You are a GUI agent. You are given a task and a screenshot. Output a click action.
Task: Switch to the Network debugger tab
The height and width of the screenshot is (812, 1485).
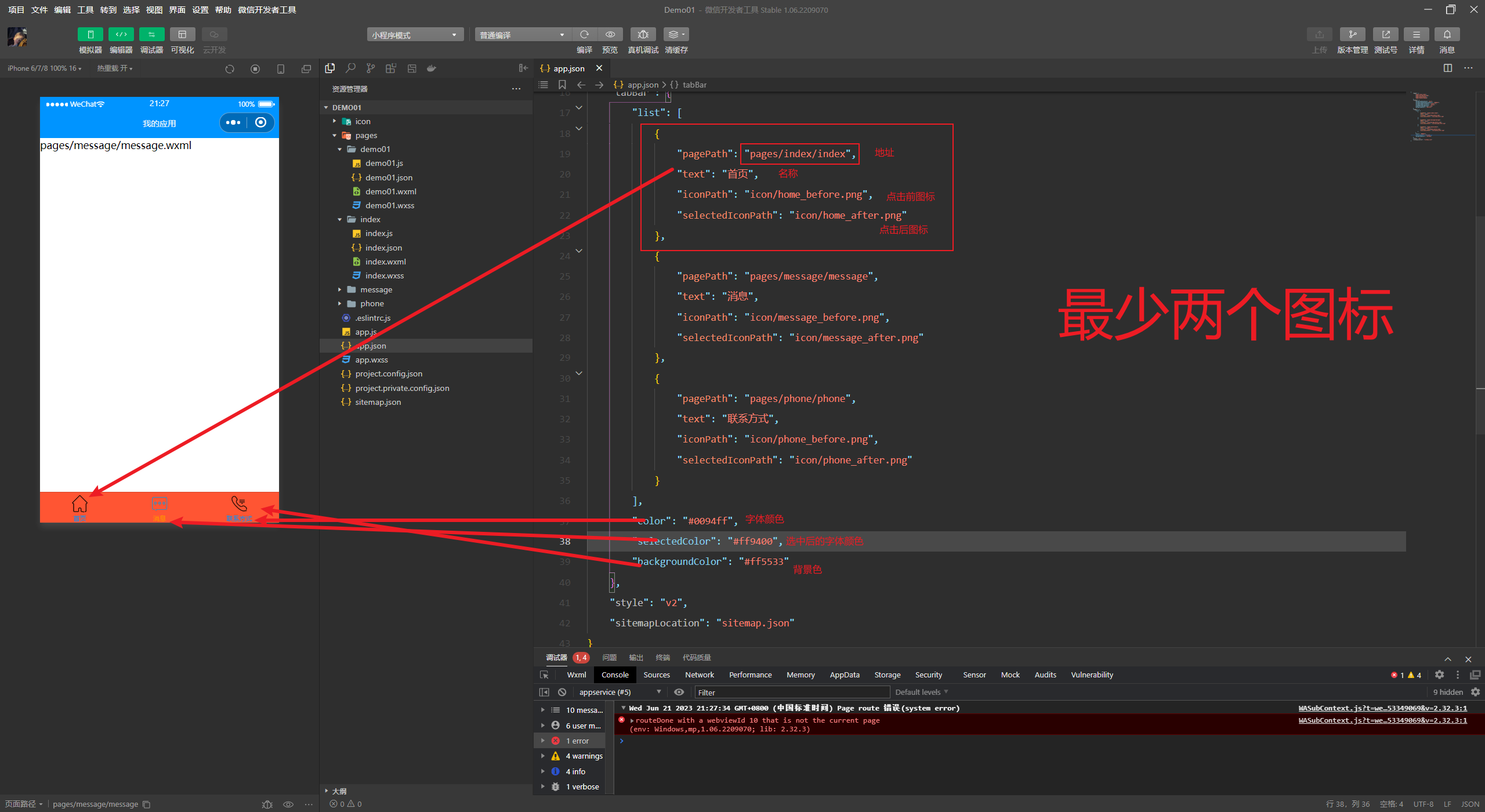[x=700, y=675]
